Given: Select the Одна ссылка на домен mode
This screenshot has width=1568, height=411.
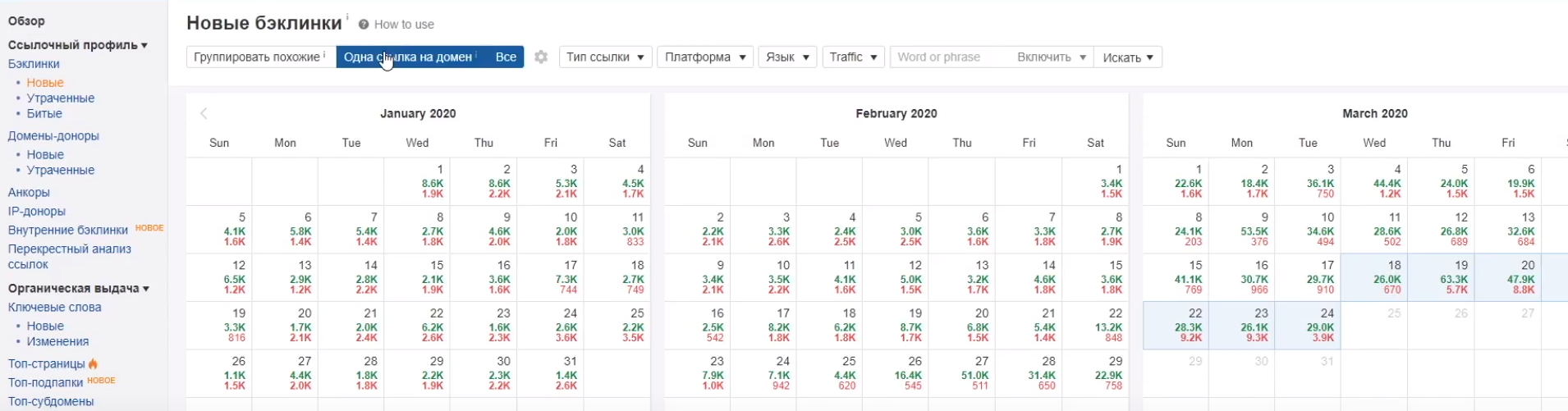Looking at the screenshot, I should coord(408,57).
